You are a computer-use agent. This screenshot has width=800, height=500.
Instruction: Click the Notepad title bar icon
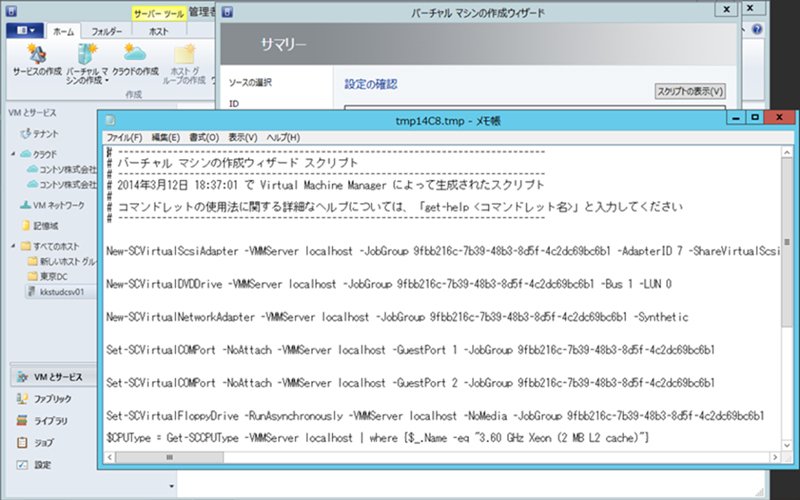click(x=110, y=120)
